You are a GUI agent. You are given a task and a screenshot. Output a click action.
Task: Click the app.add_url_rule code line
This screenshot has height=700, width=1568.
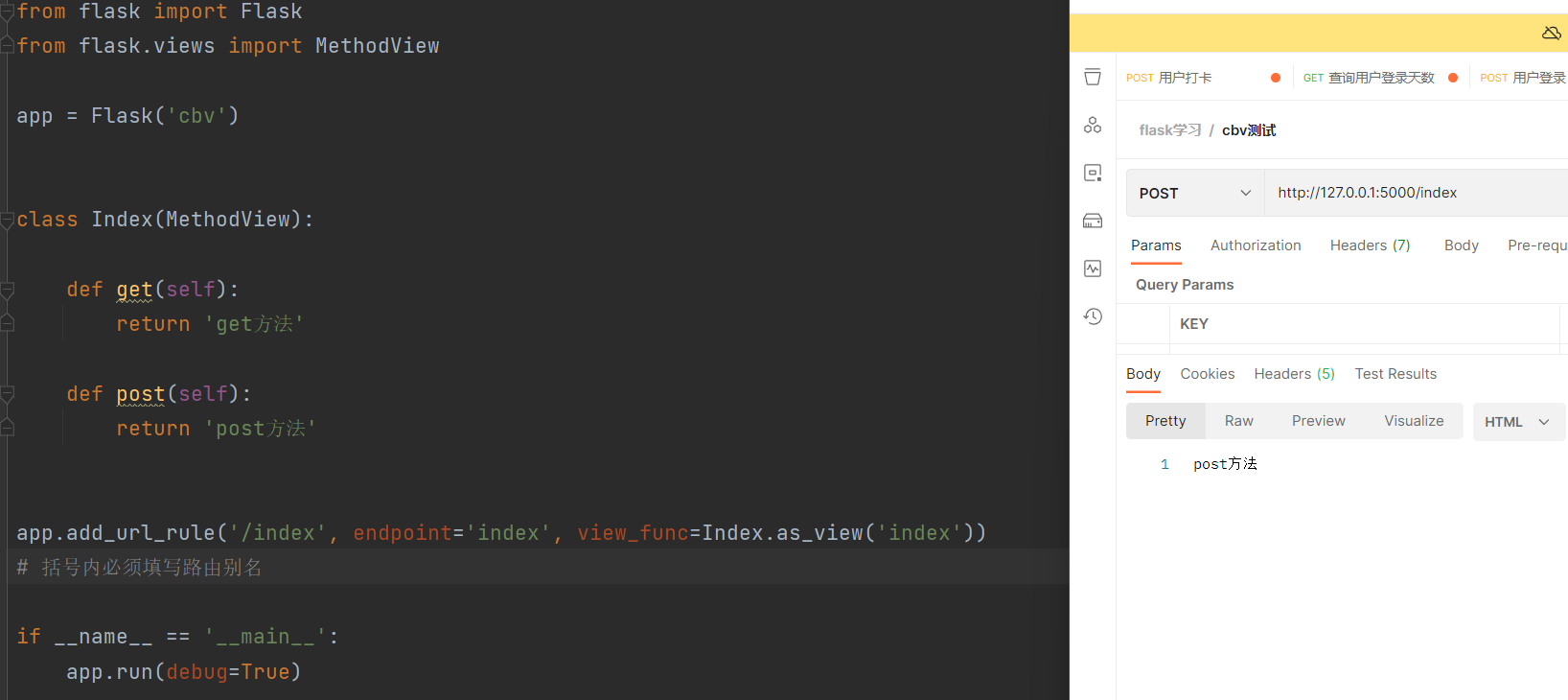click(501, 533)
